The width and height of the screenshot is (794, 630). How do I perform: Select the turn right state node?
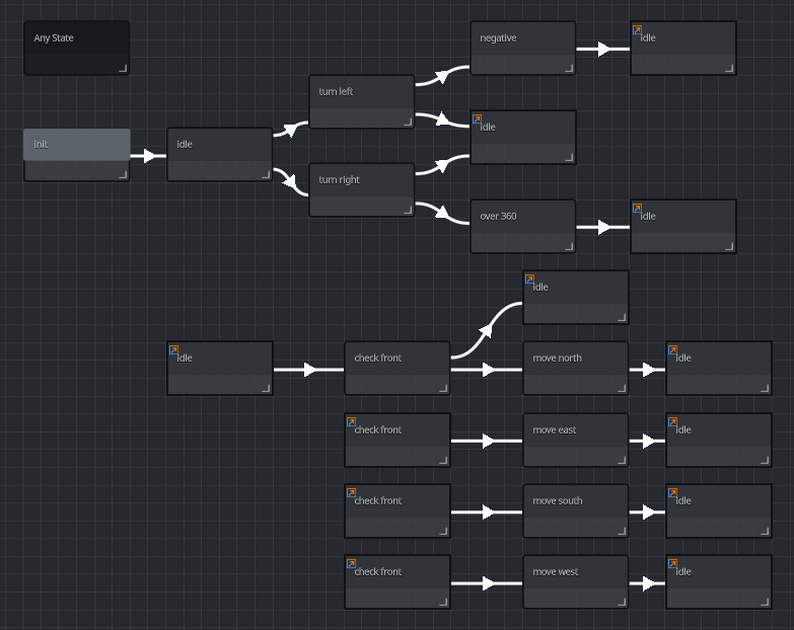(362, 190)
